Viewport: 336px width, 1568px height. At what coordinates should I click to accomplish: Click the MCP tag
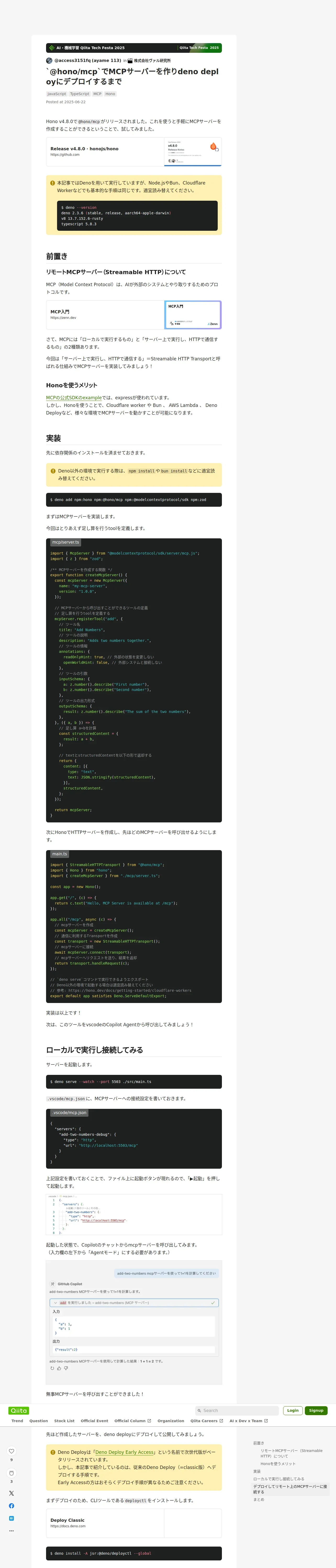[98, 94]
